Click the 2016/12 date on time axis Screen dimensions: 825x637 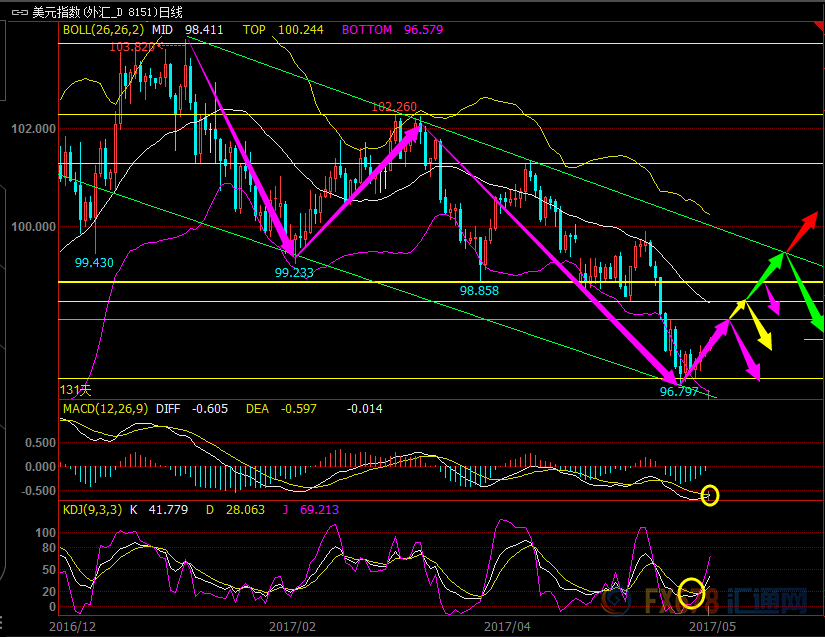point(73,626)
